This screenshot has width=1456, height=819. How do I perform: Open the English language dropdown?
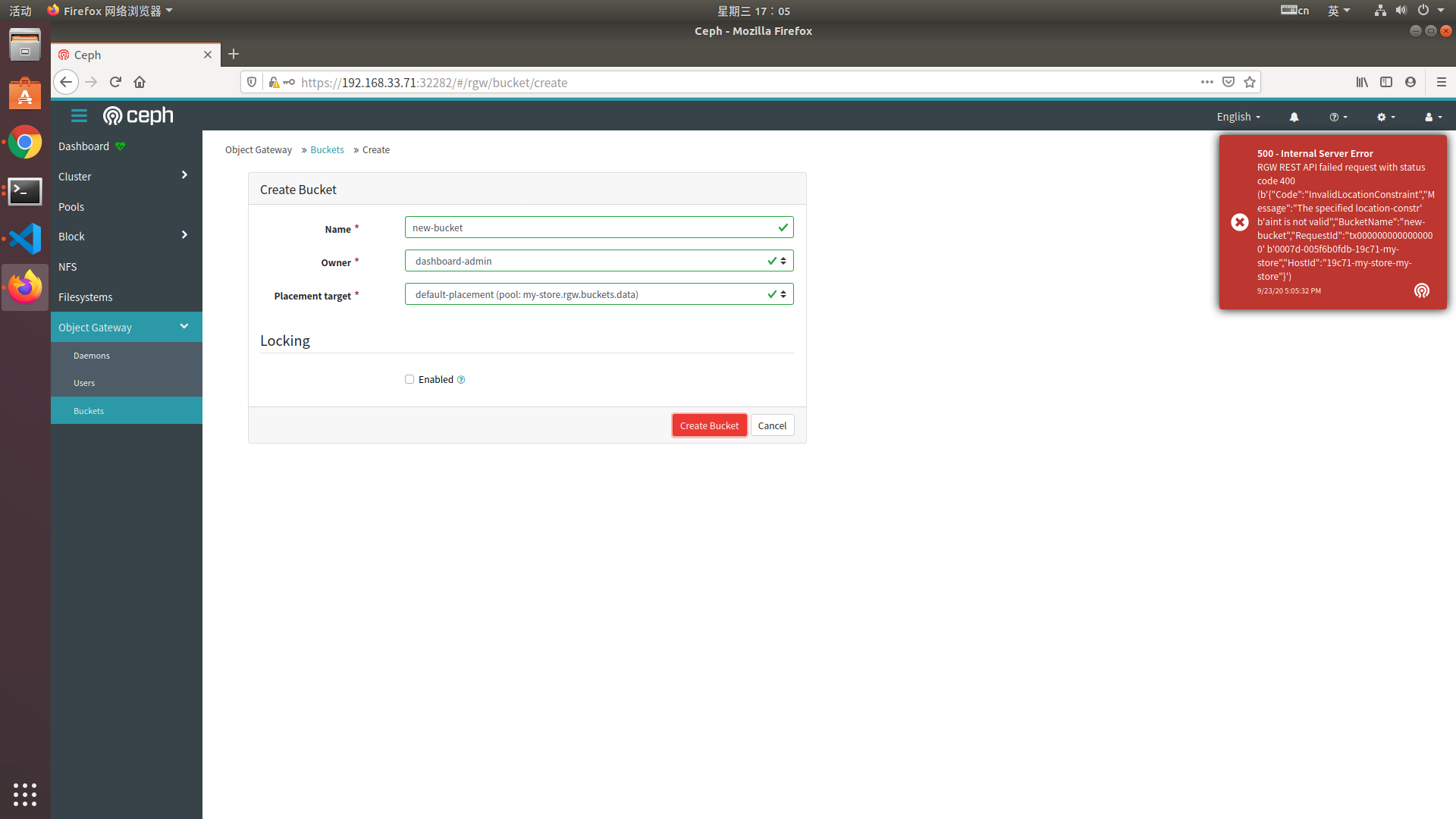click(x=1237, y=117)
